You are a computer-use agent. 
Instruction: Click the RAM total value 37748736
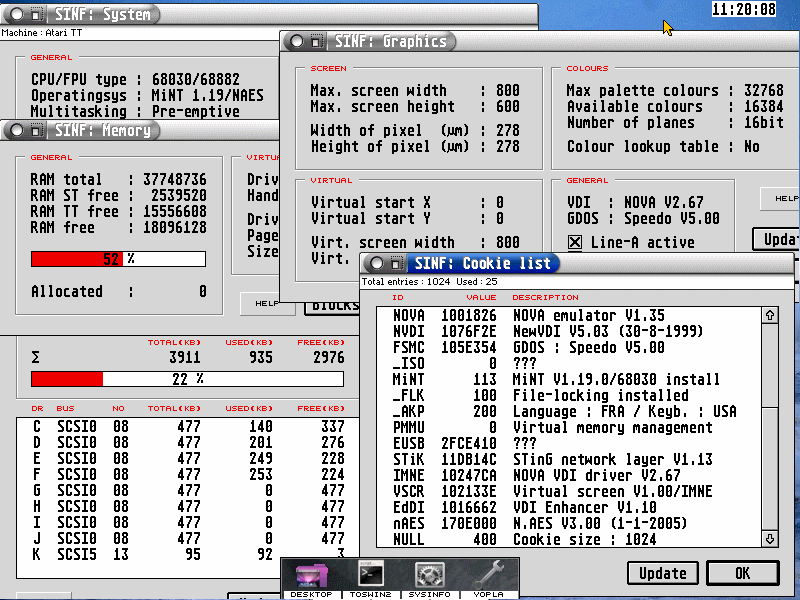pos(174,180)
